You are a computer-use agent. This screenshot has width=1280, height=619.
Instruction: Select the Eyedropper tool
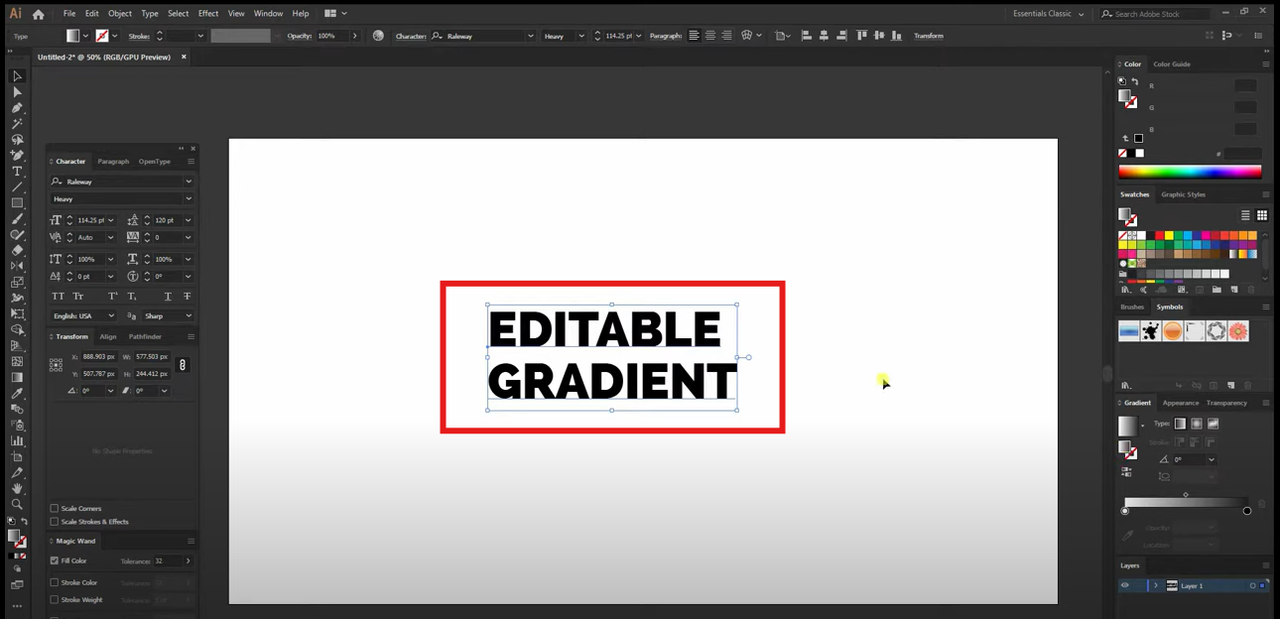coord(17,393)
